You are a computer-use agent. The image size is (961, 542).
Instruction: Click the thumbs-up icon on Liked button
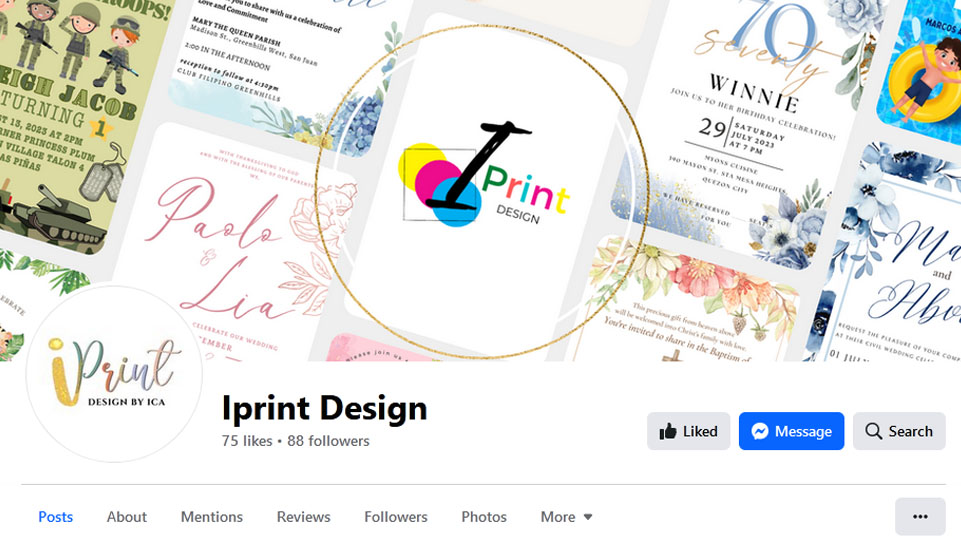coord(667,432)
